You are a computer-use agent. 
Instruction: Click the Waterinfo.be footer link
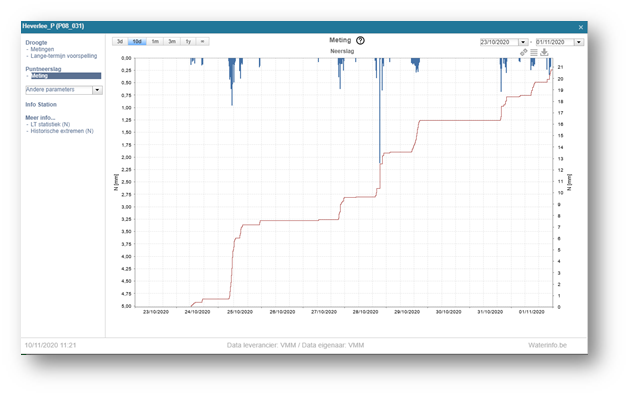[547, 345]
